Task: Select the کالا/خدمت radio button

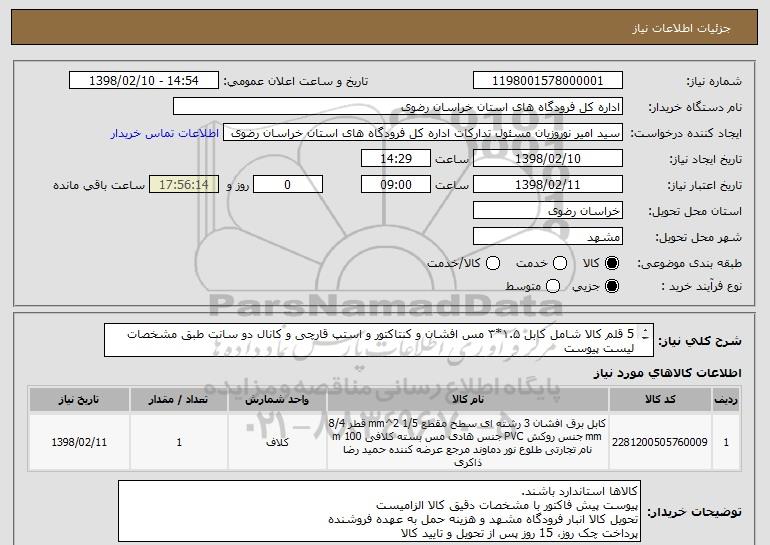Action: pyautogui.click(x=493, y=264)
